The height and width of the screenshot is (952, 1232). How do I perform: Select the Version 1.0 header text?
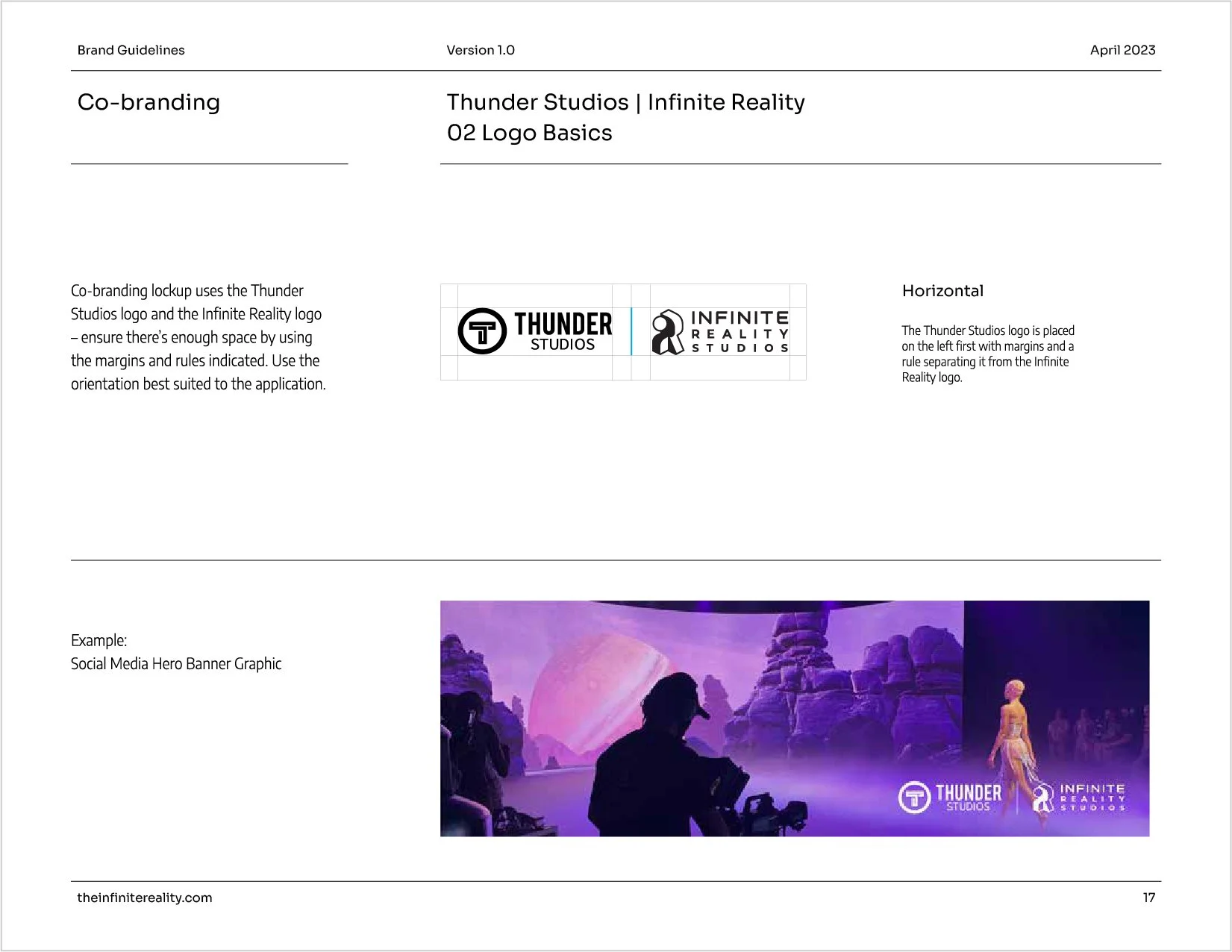coord(481,50)
